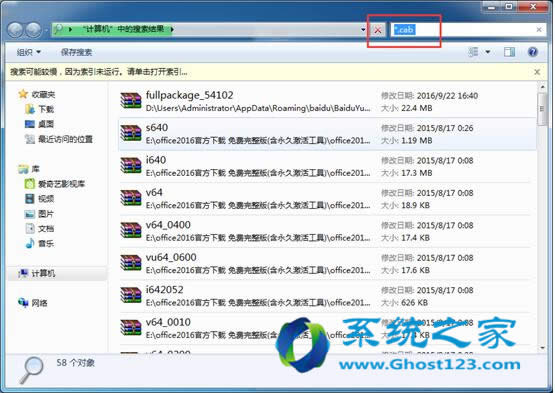Image resolution: width=555 pixels, height=393 pixels.
Task: Click the 17.3 MB size text
Action: tap(417, 173)
